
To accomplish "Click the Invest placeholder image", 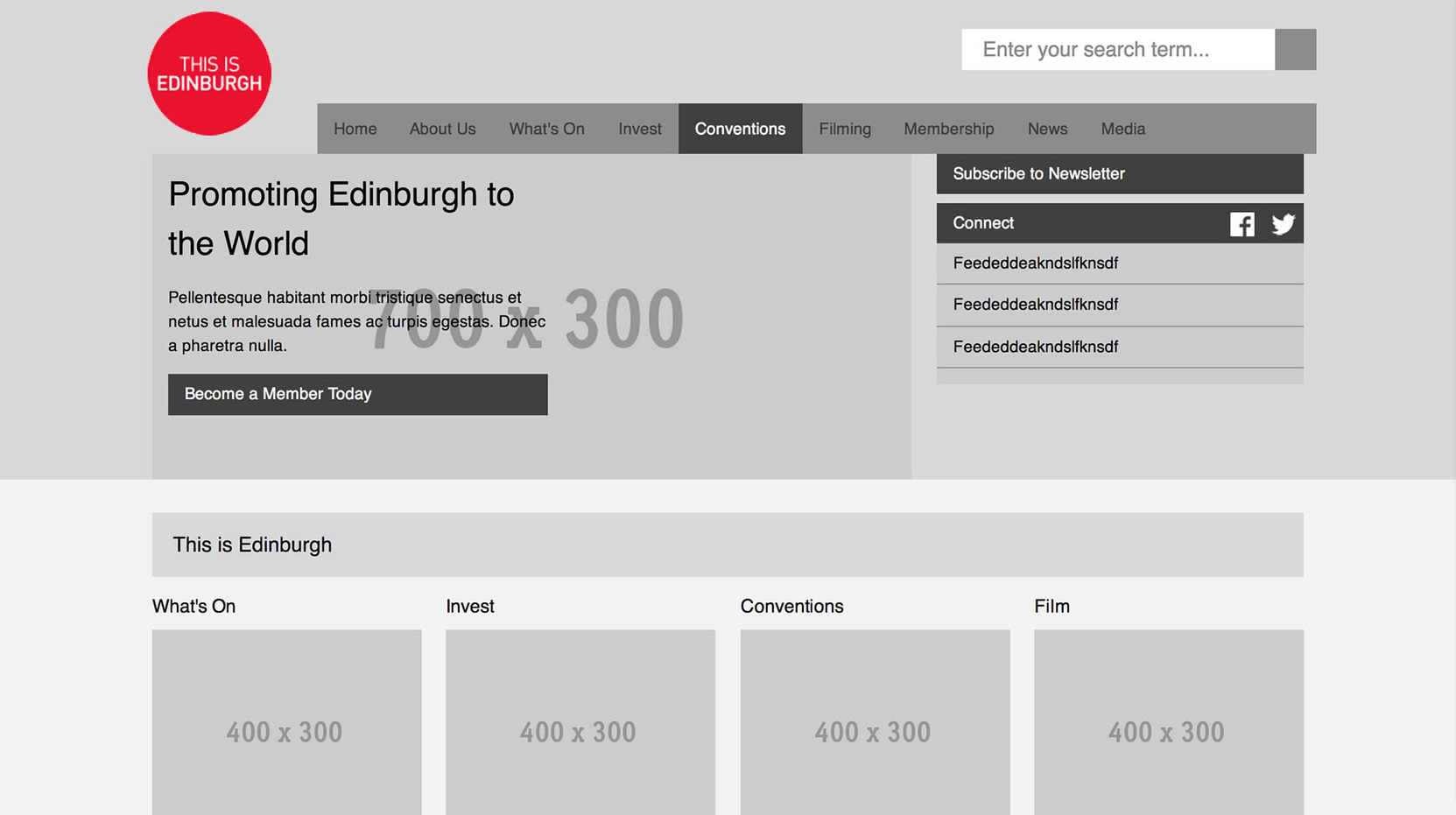I will [580, 722].
